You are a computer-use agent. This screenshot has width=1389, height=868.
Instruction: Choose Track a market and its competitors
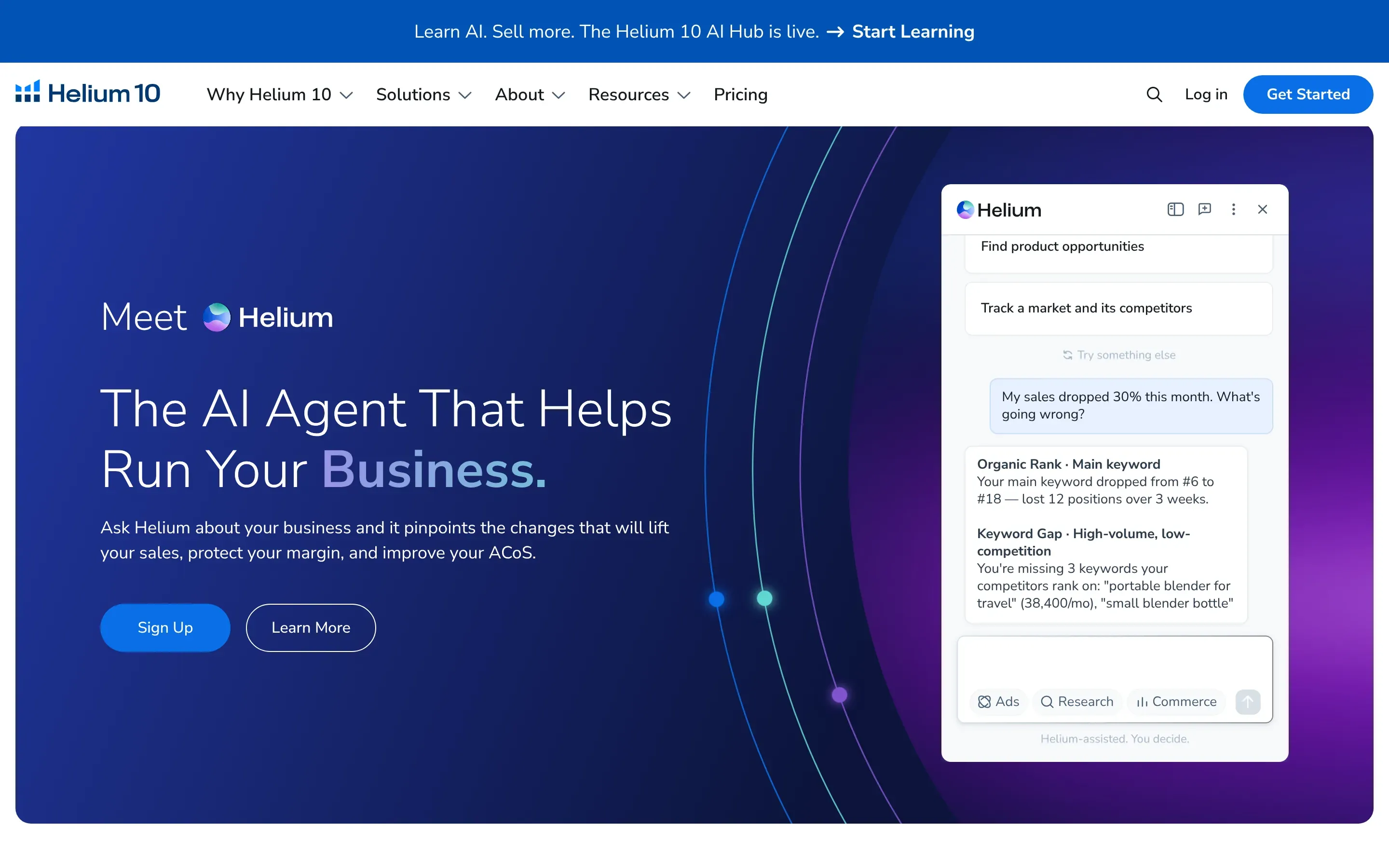point(1118,308)
